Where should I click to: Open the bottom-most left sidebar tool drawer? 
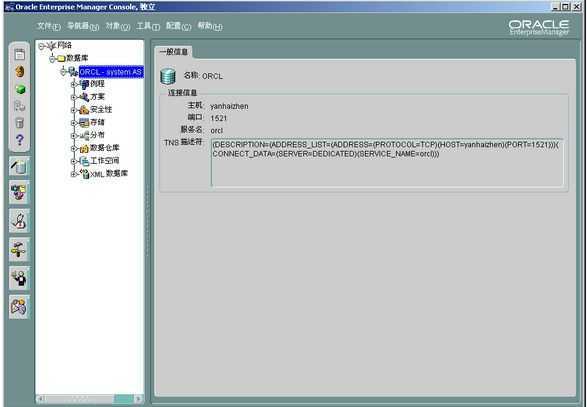[19, 307]
